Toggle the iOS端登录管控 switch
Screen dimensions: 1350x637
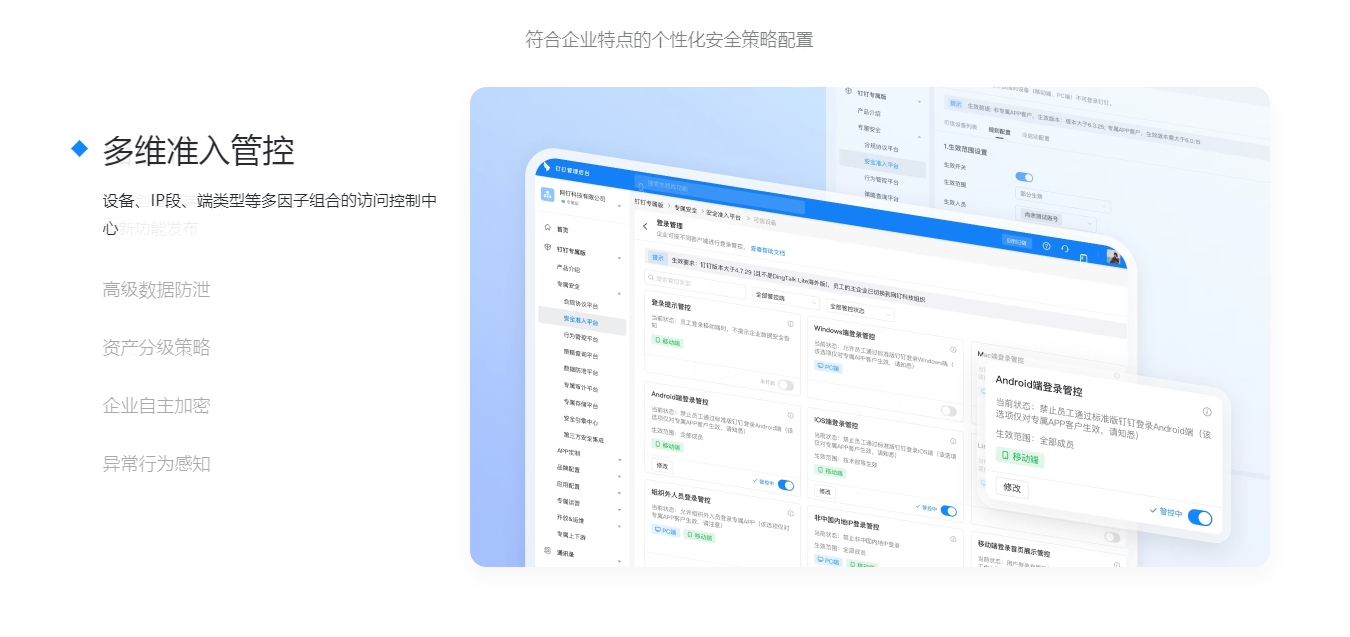(x=948, y=511)
